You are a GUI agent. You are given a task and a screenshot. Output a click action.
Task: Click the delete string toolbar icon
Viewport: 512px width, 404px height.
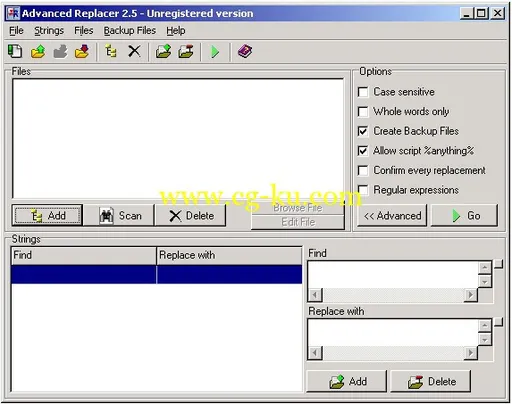point(186,52)
